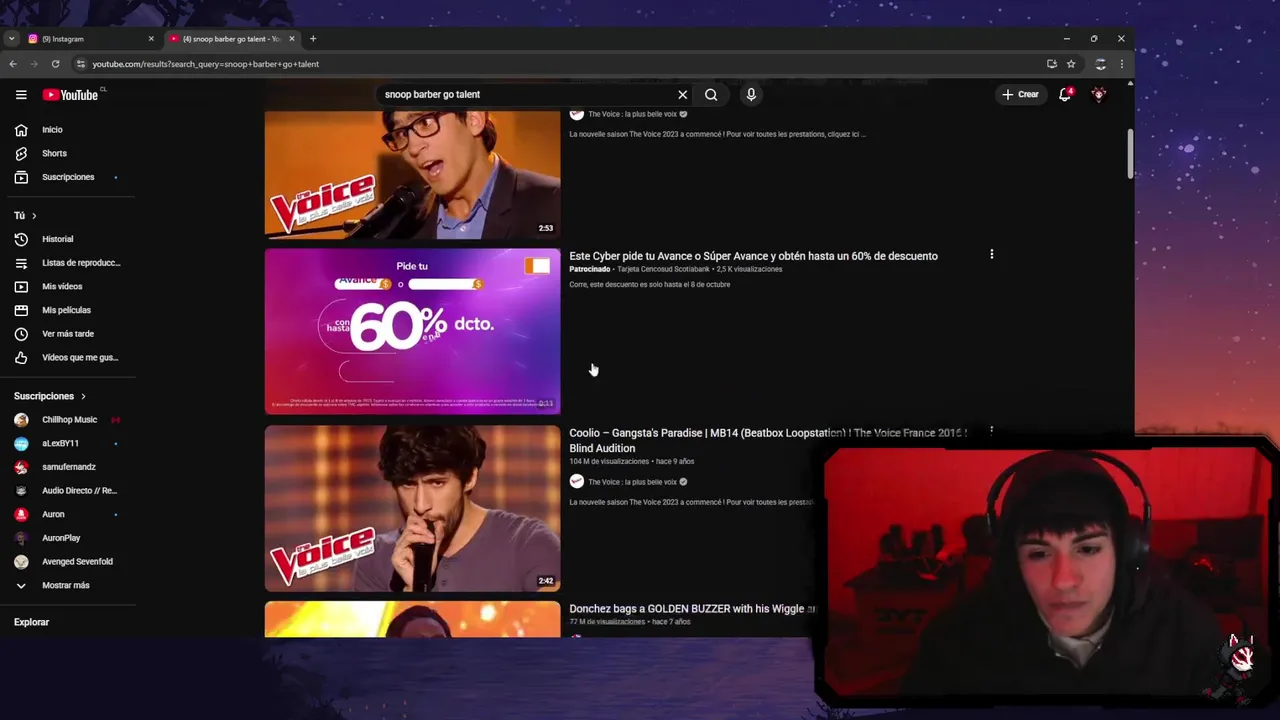
Task: Open more options for the sponsored ad
Action: coord(991,254)
